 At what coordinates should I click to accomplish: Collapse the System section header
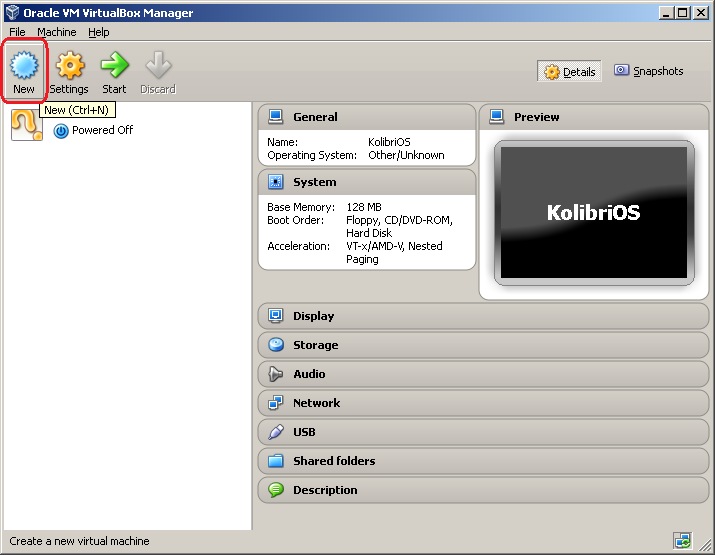pyautogui.click(x=314, y=182)
